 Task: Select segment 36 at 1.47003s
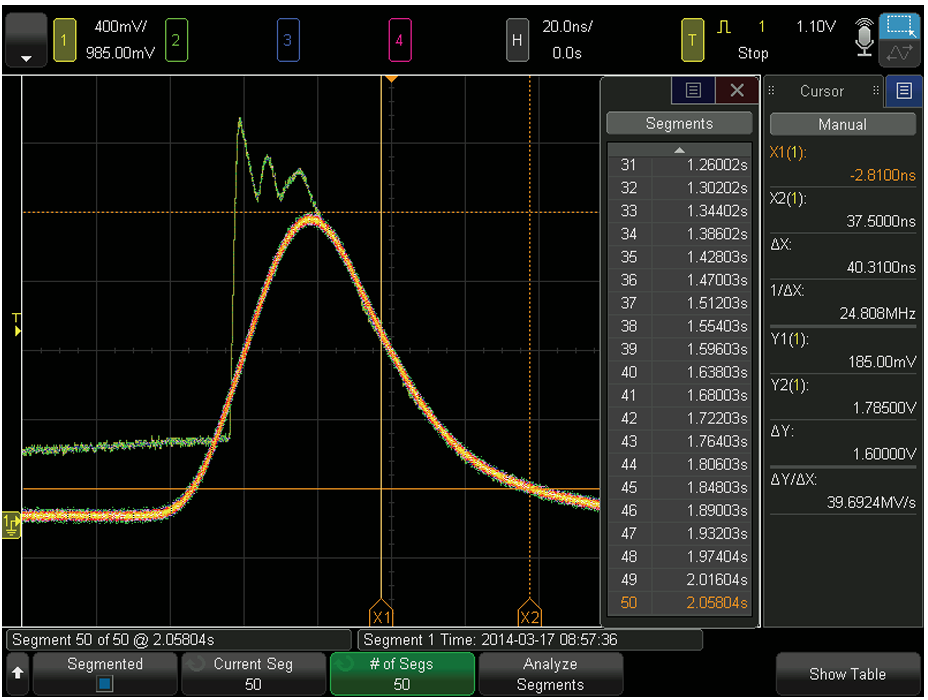tap(679, 280)
